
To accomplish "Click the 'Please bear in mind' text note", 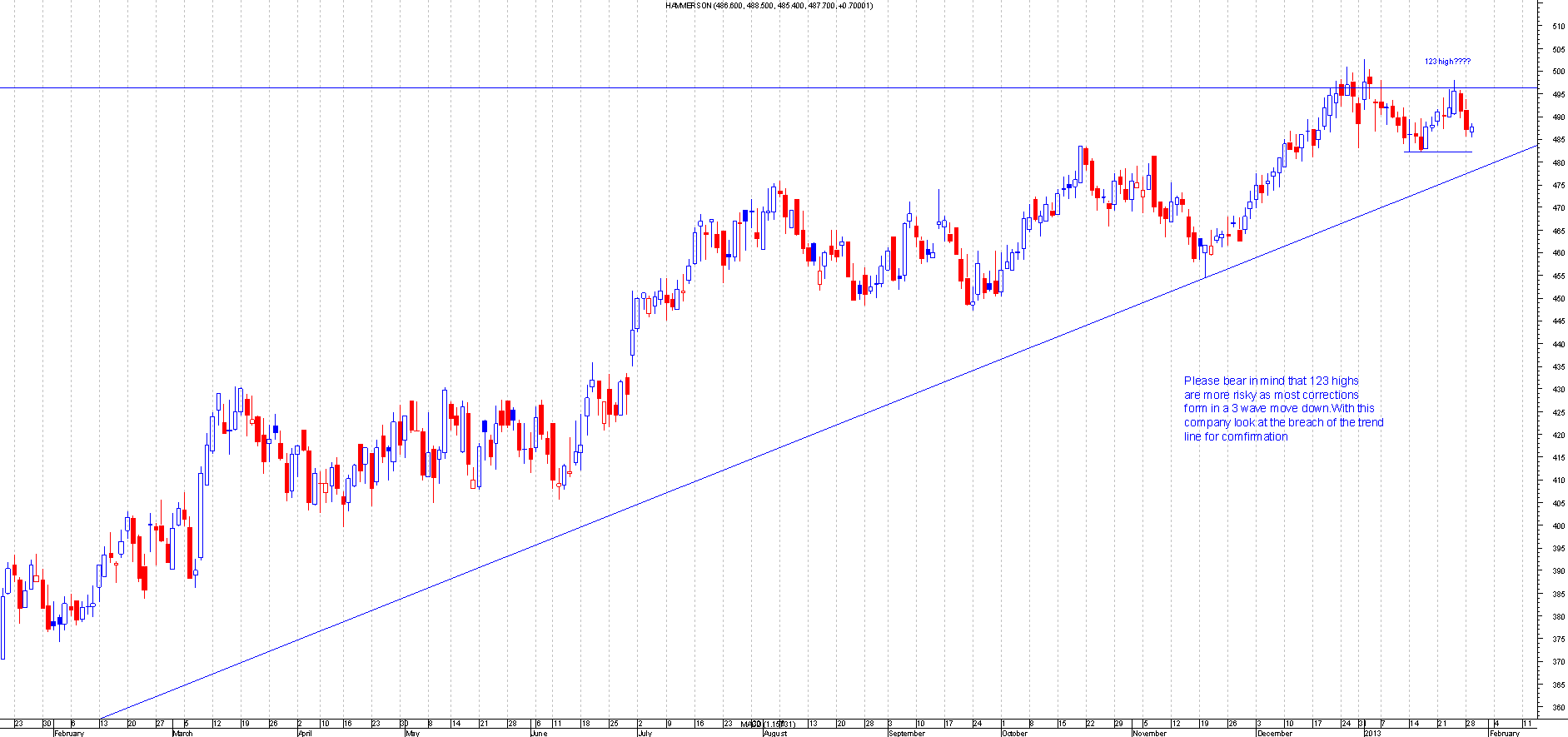I will (x=1283, y=409).
